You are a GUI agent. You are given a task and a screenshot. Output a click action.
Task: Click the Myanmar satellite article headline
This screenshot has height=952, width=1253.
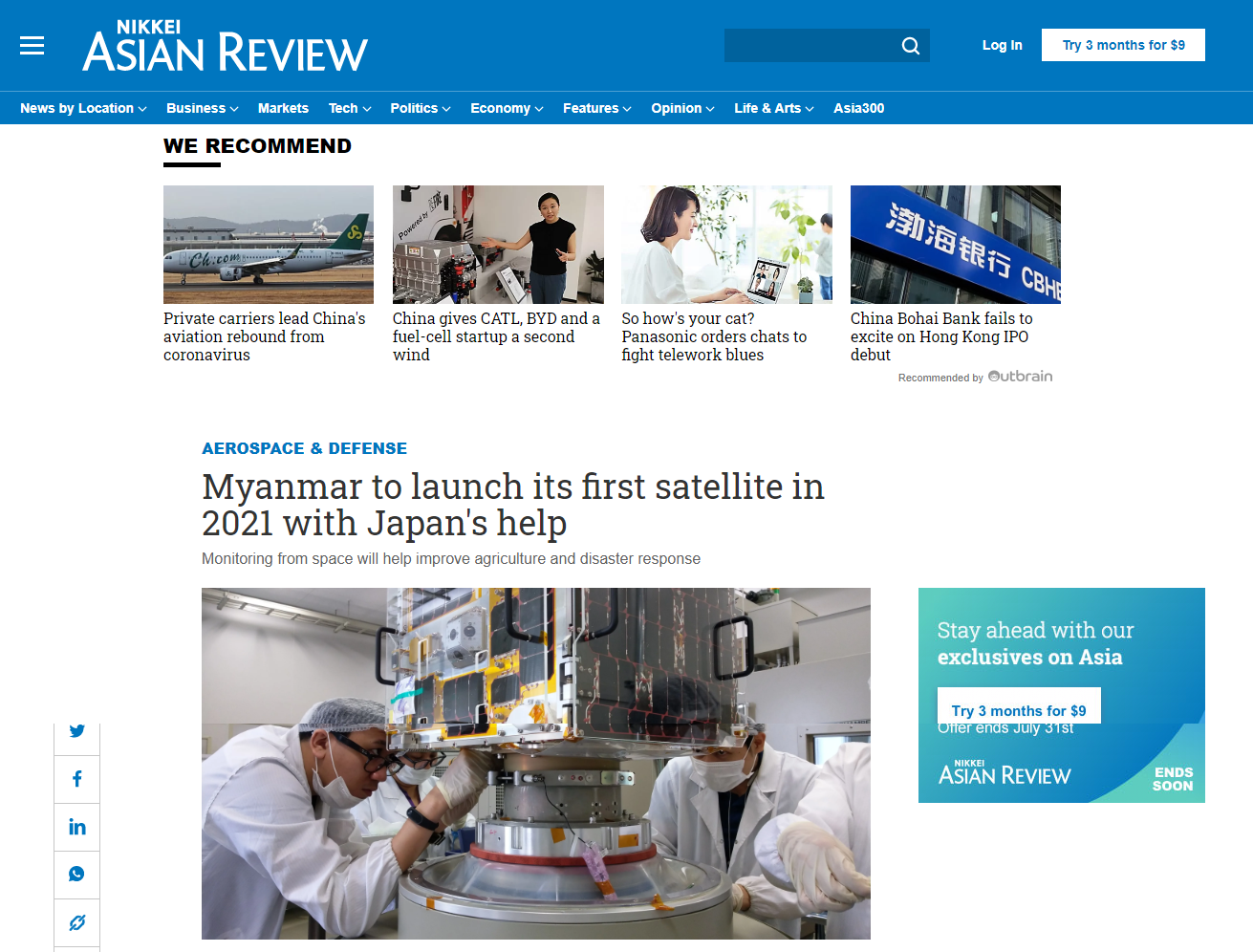tap(512, 505)
